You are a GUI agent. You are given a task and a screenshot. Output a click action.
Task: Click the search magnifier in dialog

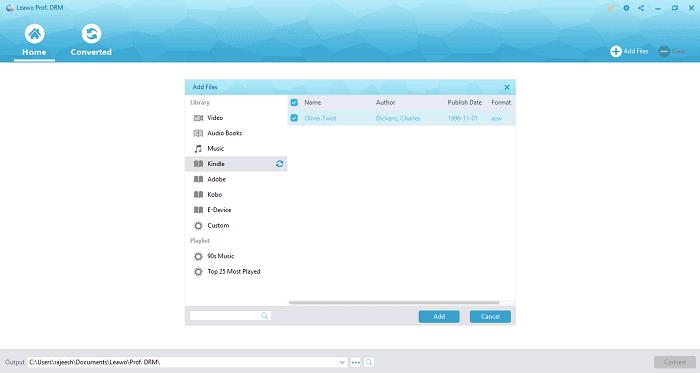coord(264,315)
